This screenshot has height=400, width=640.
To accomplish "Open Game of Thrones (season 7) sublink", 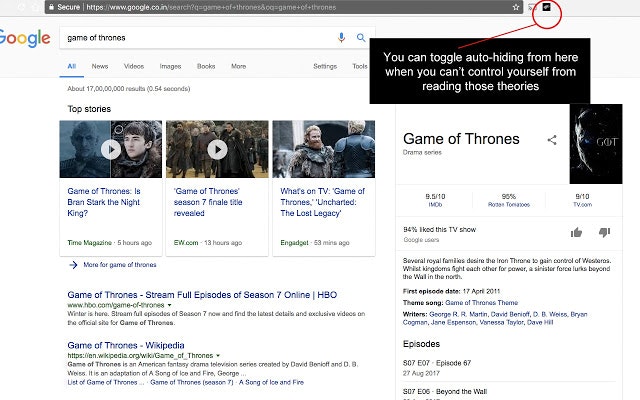I will pyautogui.click(x=192, y=382).
